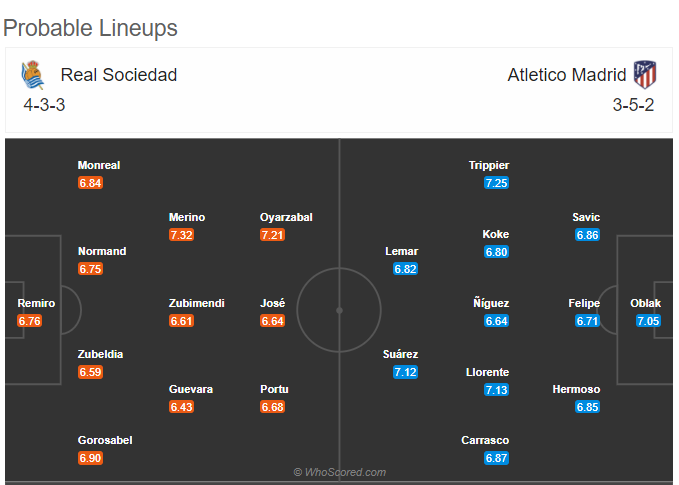Click Oblak's 7.05 rating badge
679x485 pixels.
coord(648,321)
